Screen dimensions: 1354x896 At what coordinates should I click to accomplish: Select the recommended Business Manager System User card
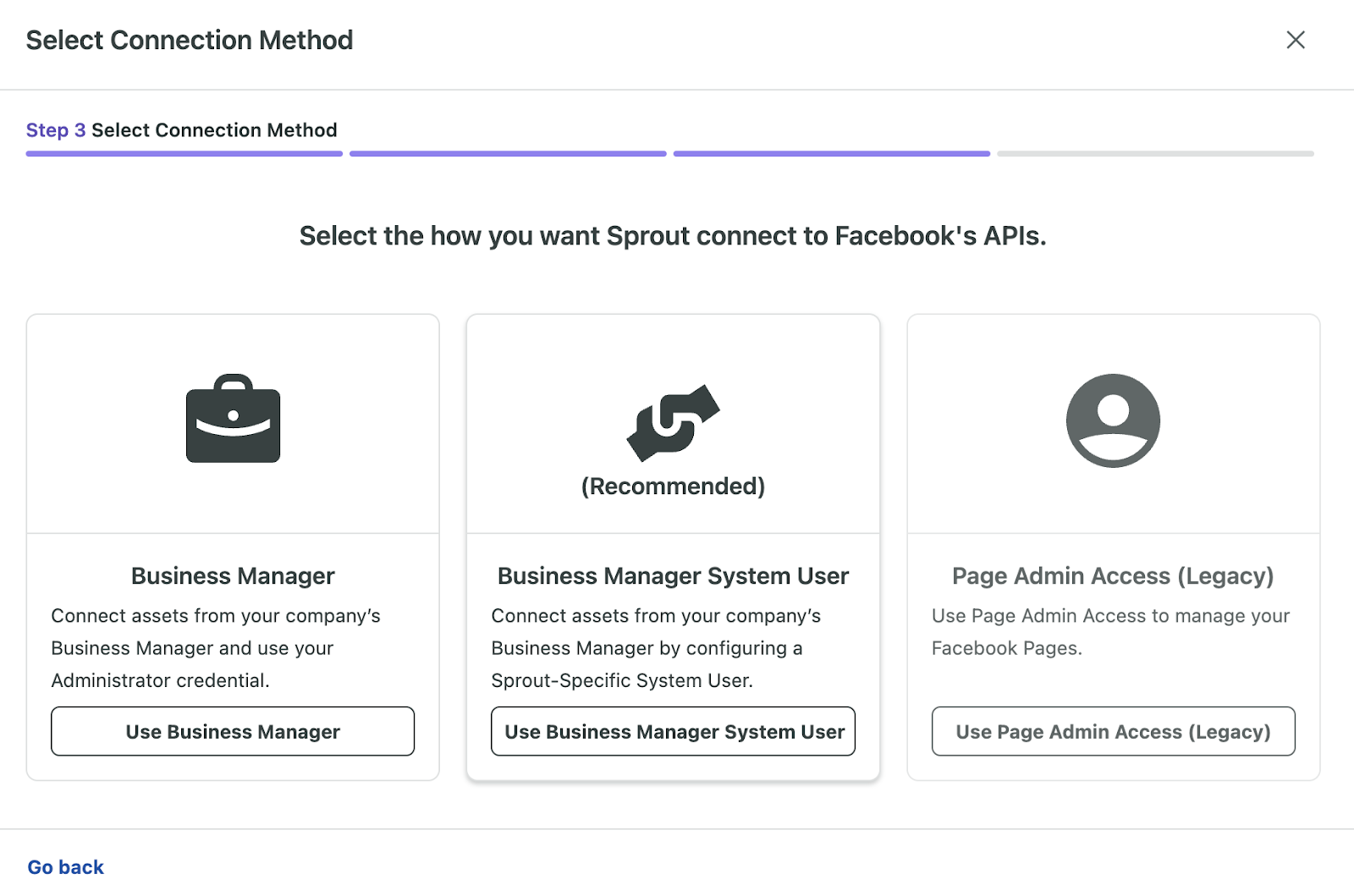coord(673,525)
